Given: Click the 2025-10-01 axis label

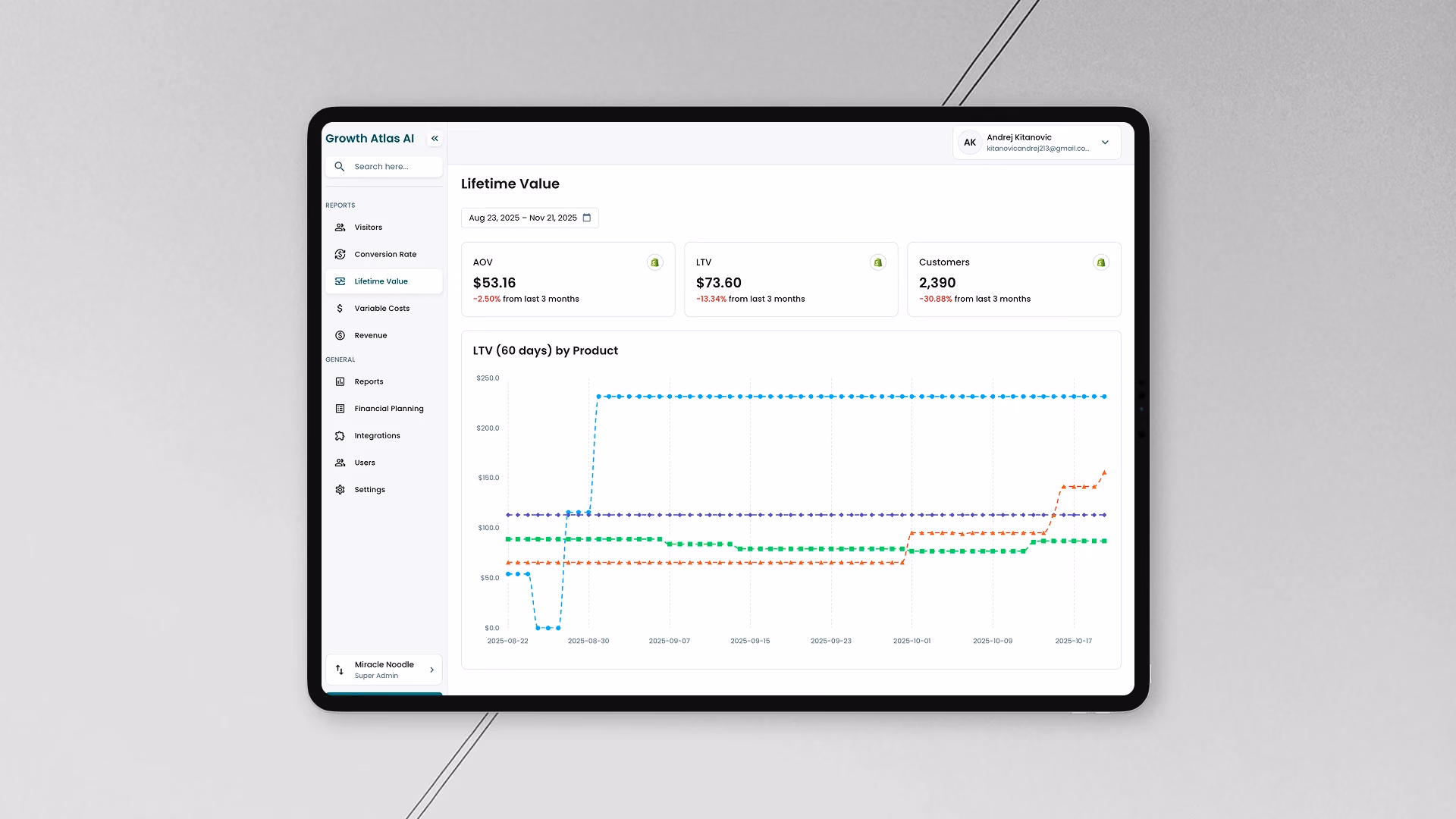Looking at the screenshot, I should 912,642.
